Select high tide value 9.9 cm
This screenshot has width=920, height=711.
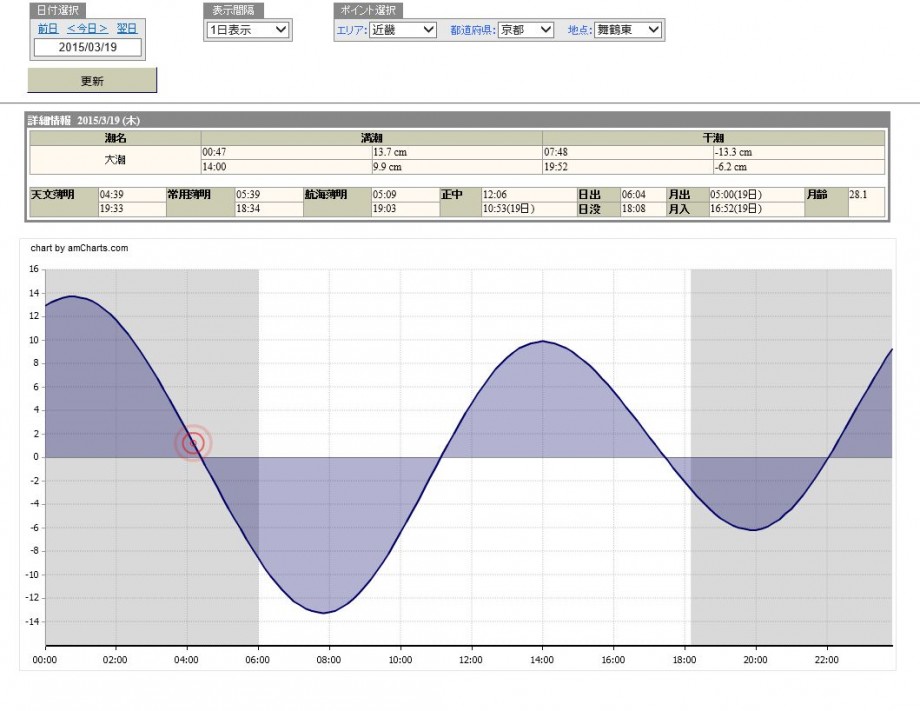457,167
